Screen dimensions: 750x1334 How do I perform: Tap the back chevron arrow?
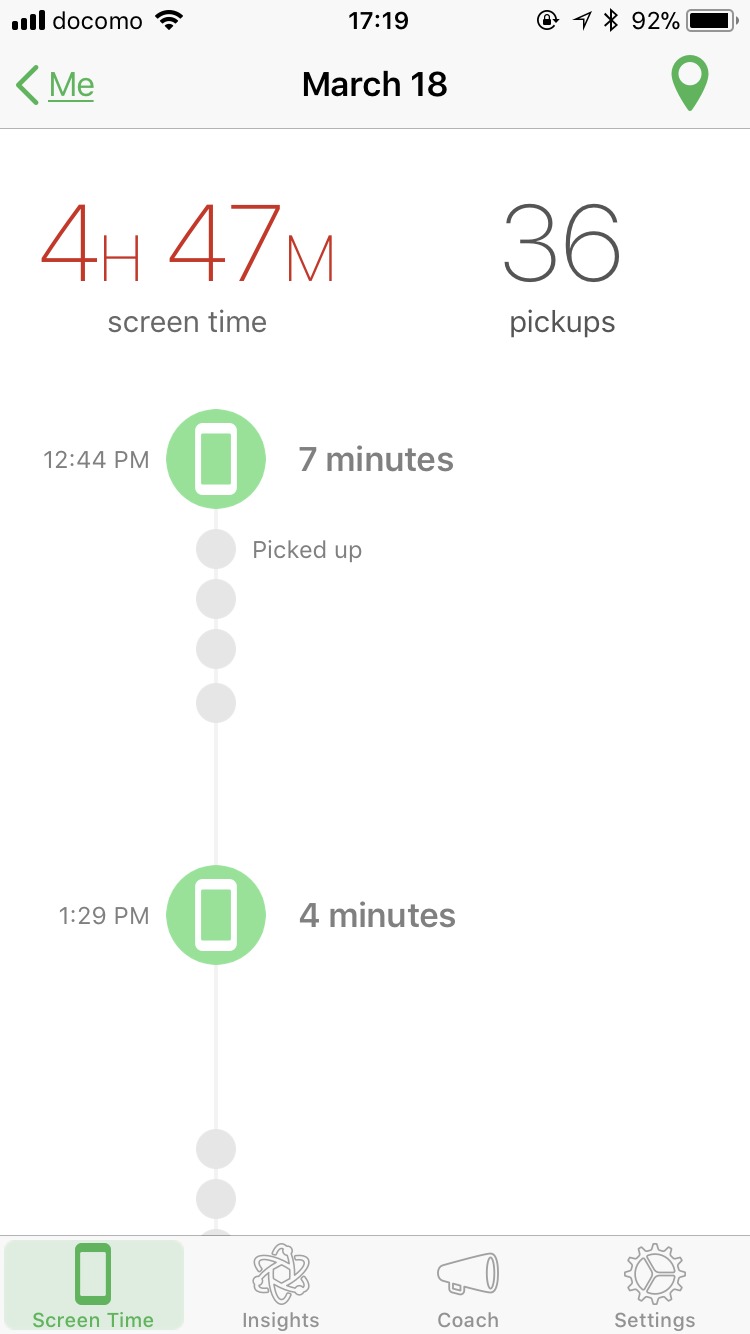click(x=28, y=85)
